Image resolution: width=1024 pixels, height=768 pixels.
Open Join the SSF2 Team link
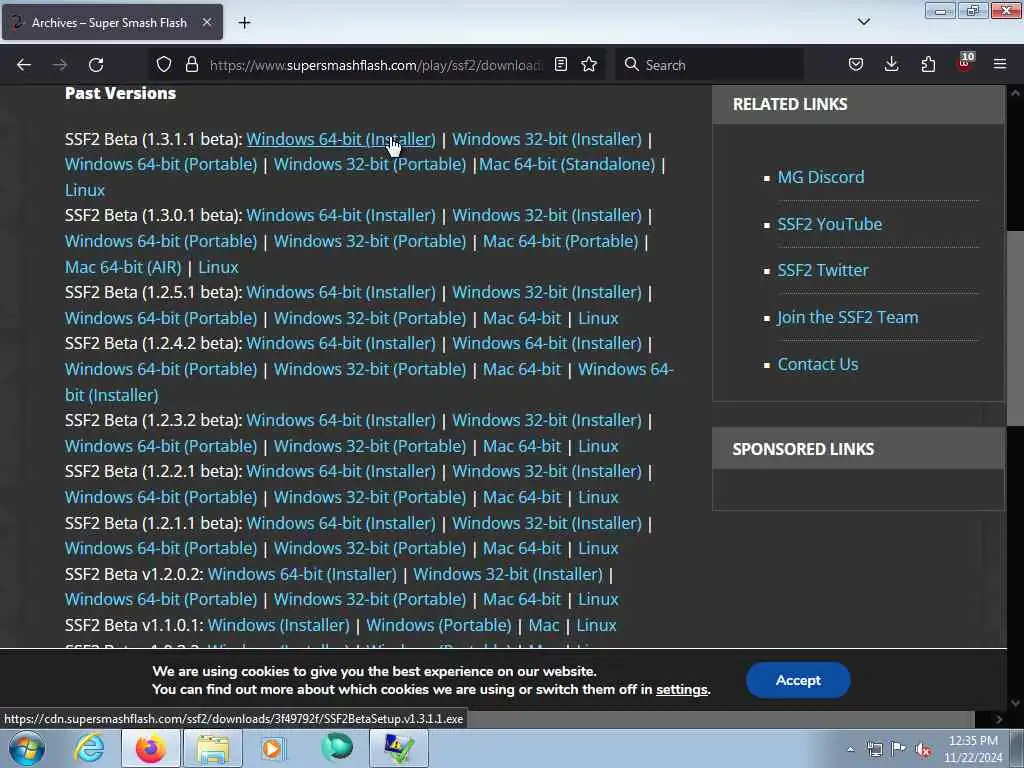pos(848,317)
